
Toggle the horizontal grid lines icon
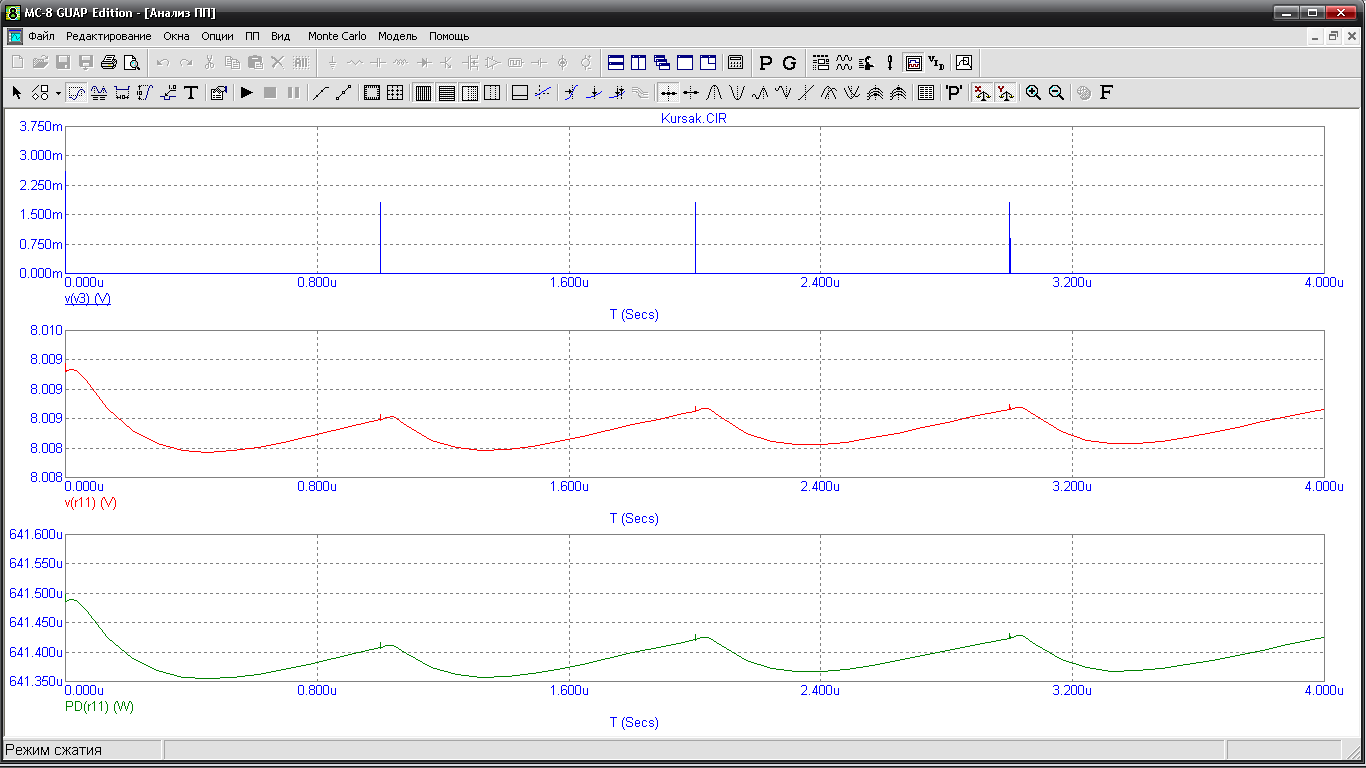point(446,92)
